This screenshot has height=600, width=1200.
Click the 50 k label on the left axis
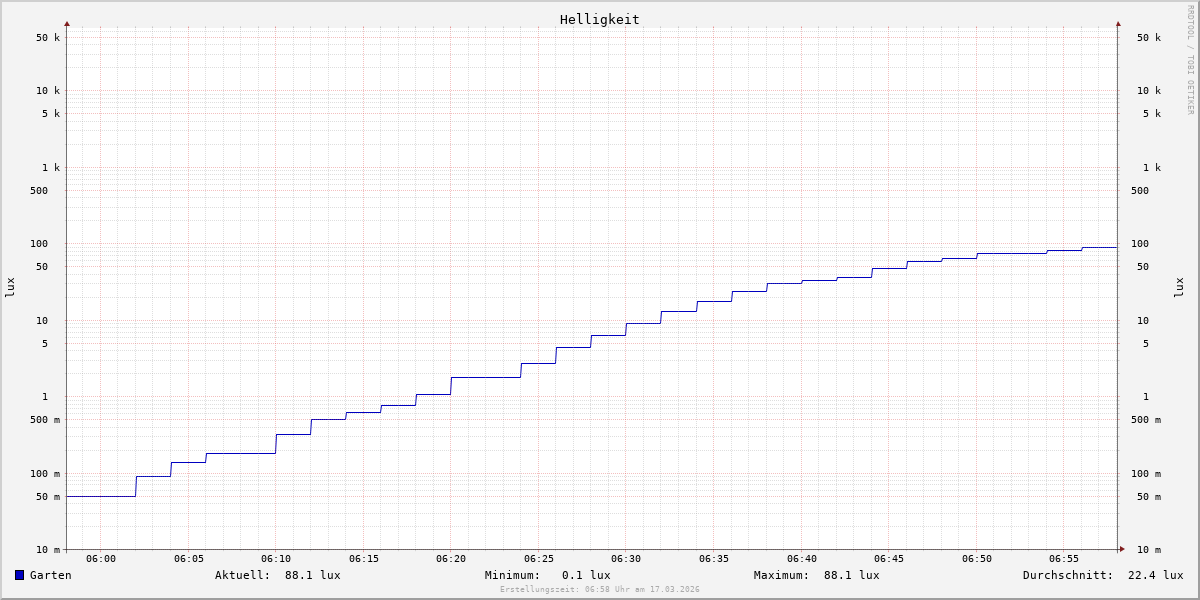click(48, 38)
